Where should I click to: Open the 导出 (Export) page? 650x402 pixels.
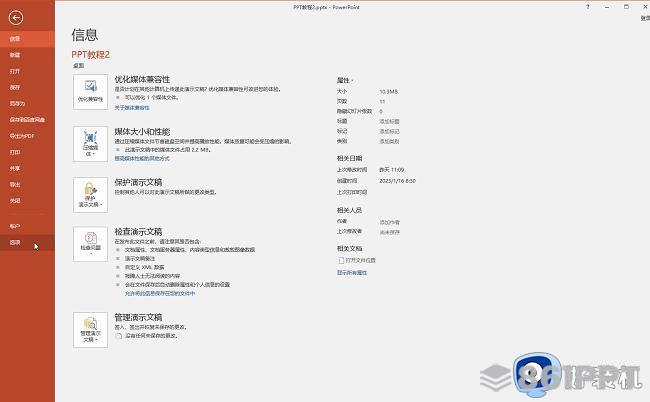(27, 185)
